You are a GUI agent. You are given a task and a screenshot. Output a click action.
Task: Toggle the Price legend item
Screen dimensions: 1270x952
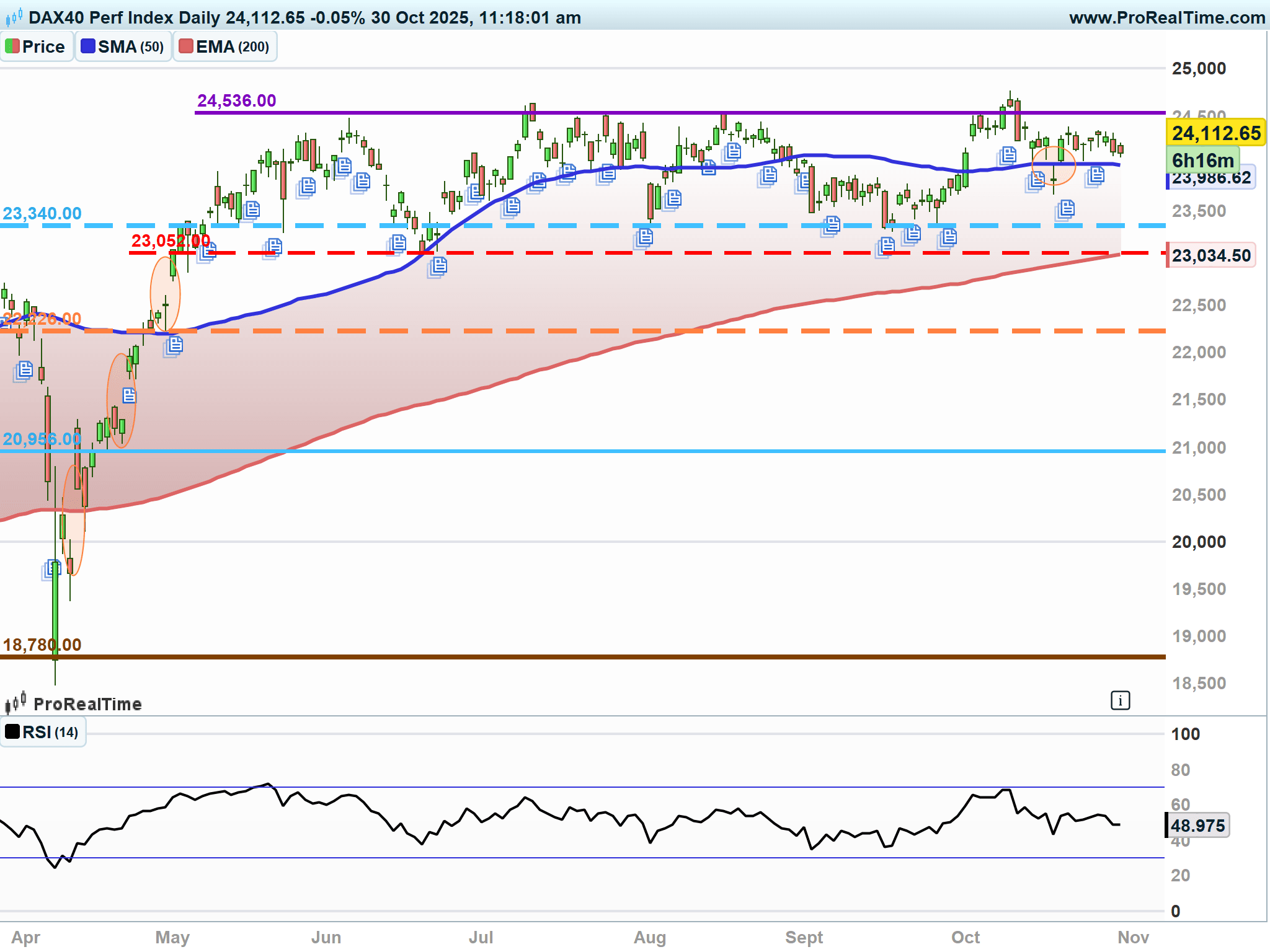click(x=37, y=46)
